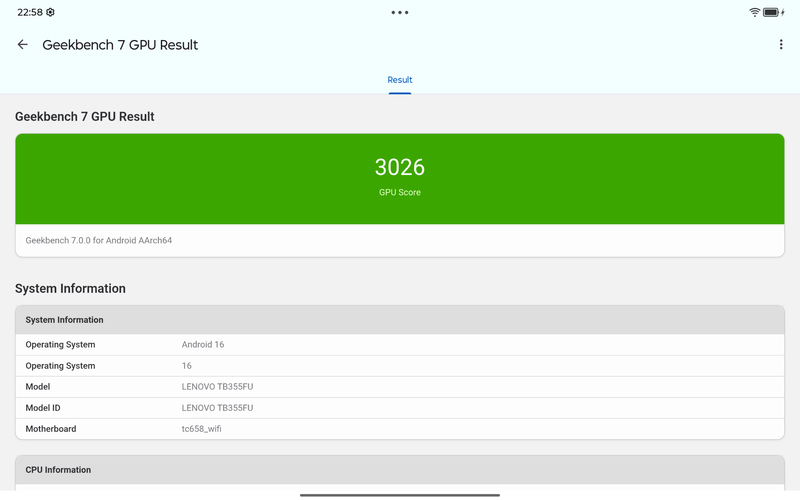This screenshot has height=500, width=800.
Task: Tap the battery charging status icon
Action: [773, 12]
